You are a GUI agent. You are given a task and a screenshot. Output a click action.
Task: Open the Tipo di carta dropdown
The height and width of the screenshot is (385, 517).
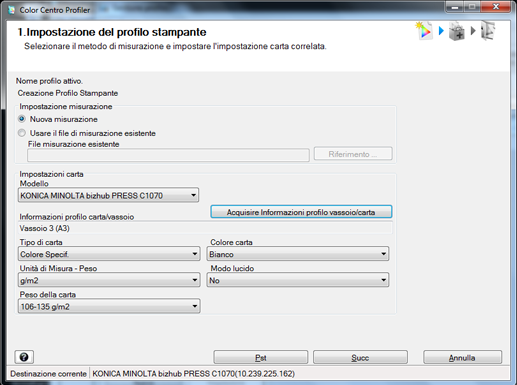point(109,254)
